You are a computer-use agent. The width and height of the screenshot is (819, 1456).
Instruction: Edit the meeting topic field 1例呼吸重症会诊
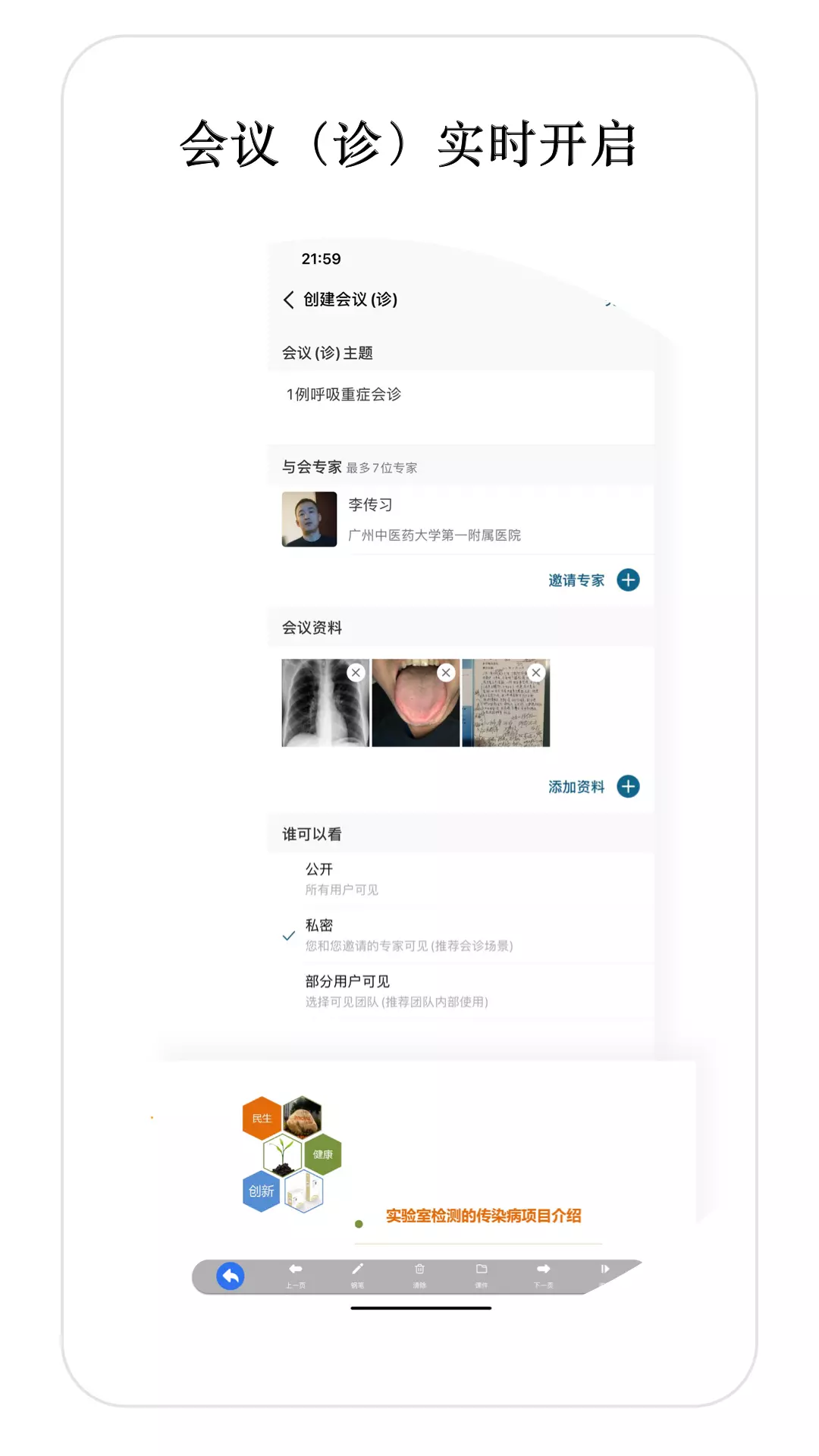click(461, 406)
